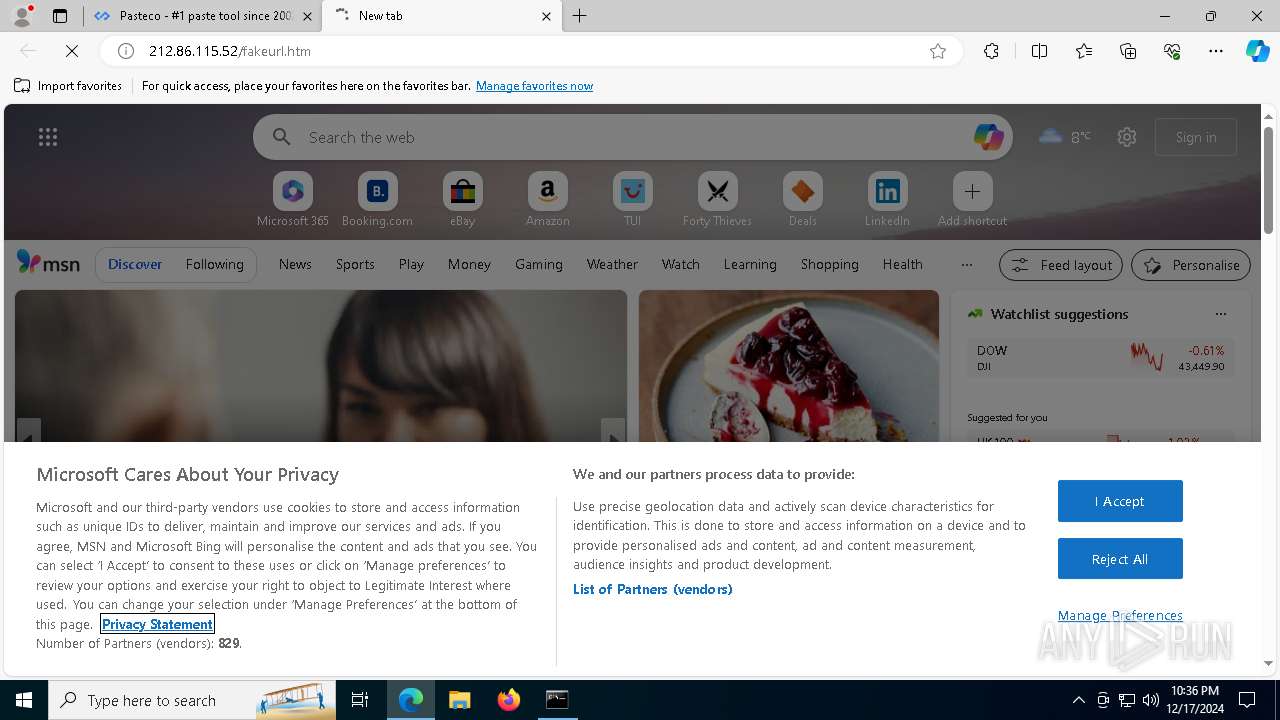Open Firefox from the taskbar
The width and height of the screenshot is (1280, 720).
pyautogui.click(x=509, y=700)
